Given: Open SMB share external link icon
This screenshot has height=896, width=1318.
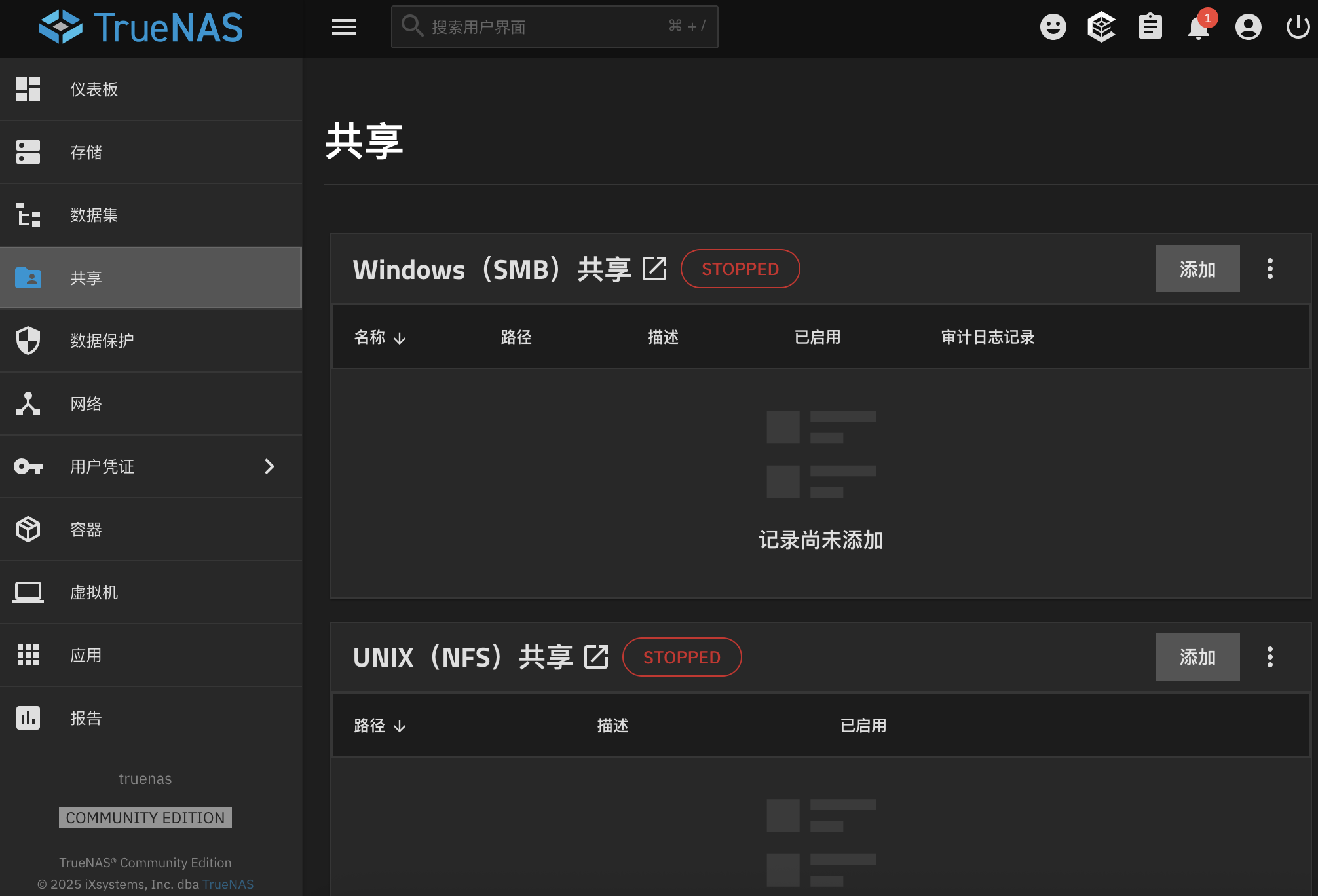Looking at the screenshot, I should pyautogui.click(x=654, y=269).
